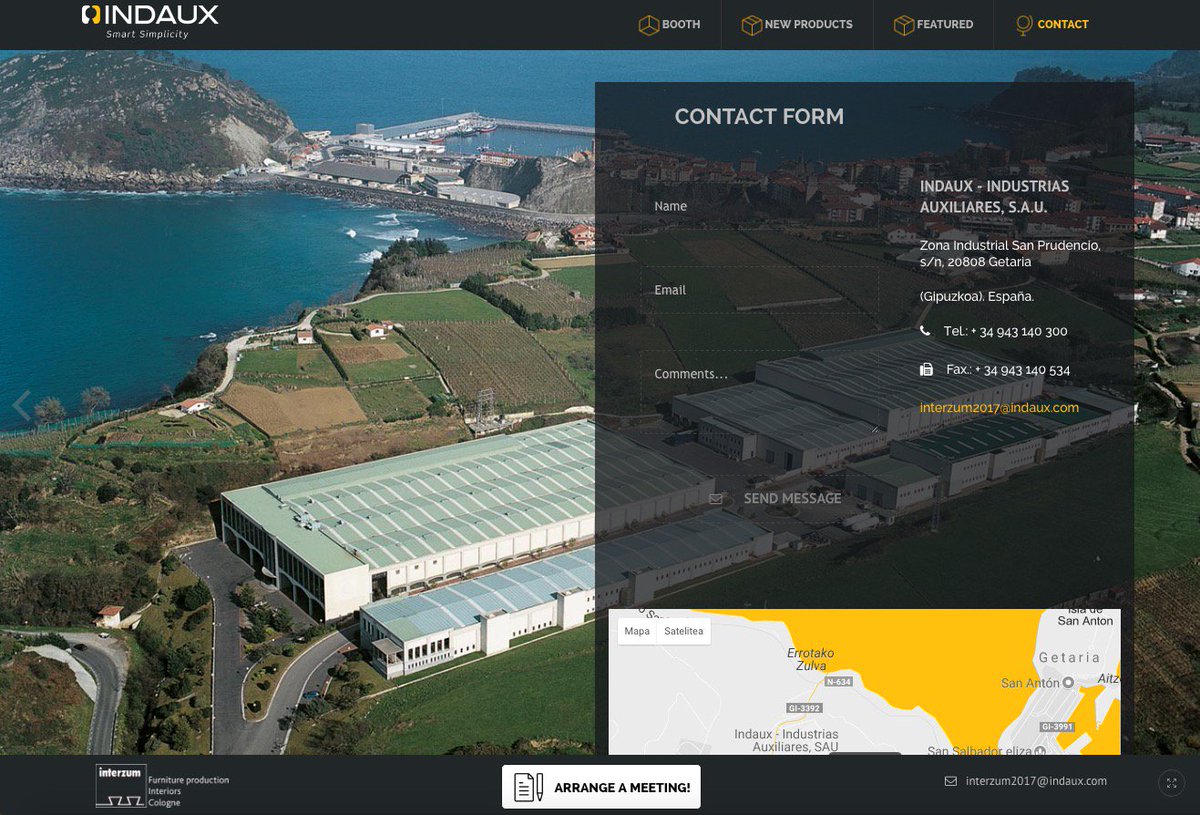The width and height of the screenshot is (1200, 815).
Task: Click the interzum2017@indaux.com link in the contact panel
Action: (999, 408)
